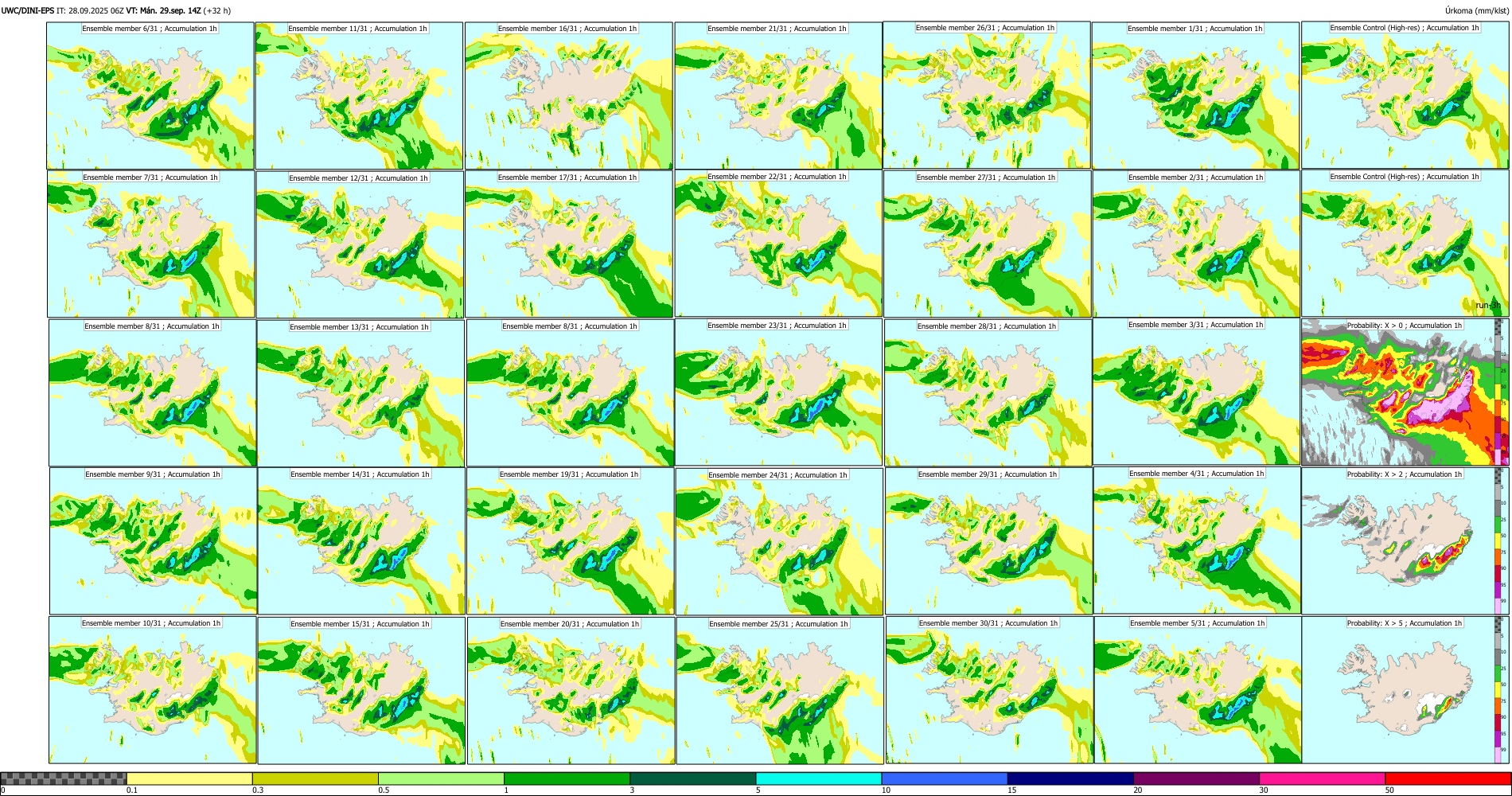Screen dimensions: 1512x796
Task: Open the Probability X > 0 map
Action: [1405, 392]
